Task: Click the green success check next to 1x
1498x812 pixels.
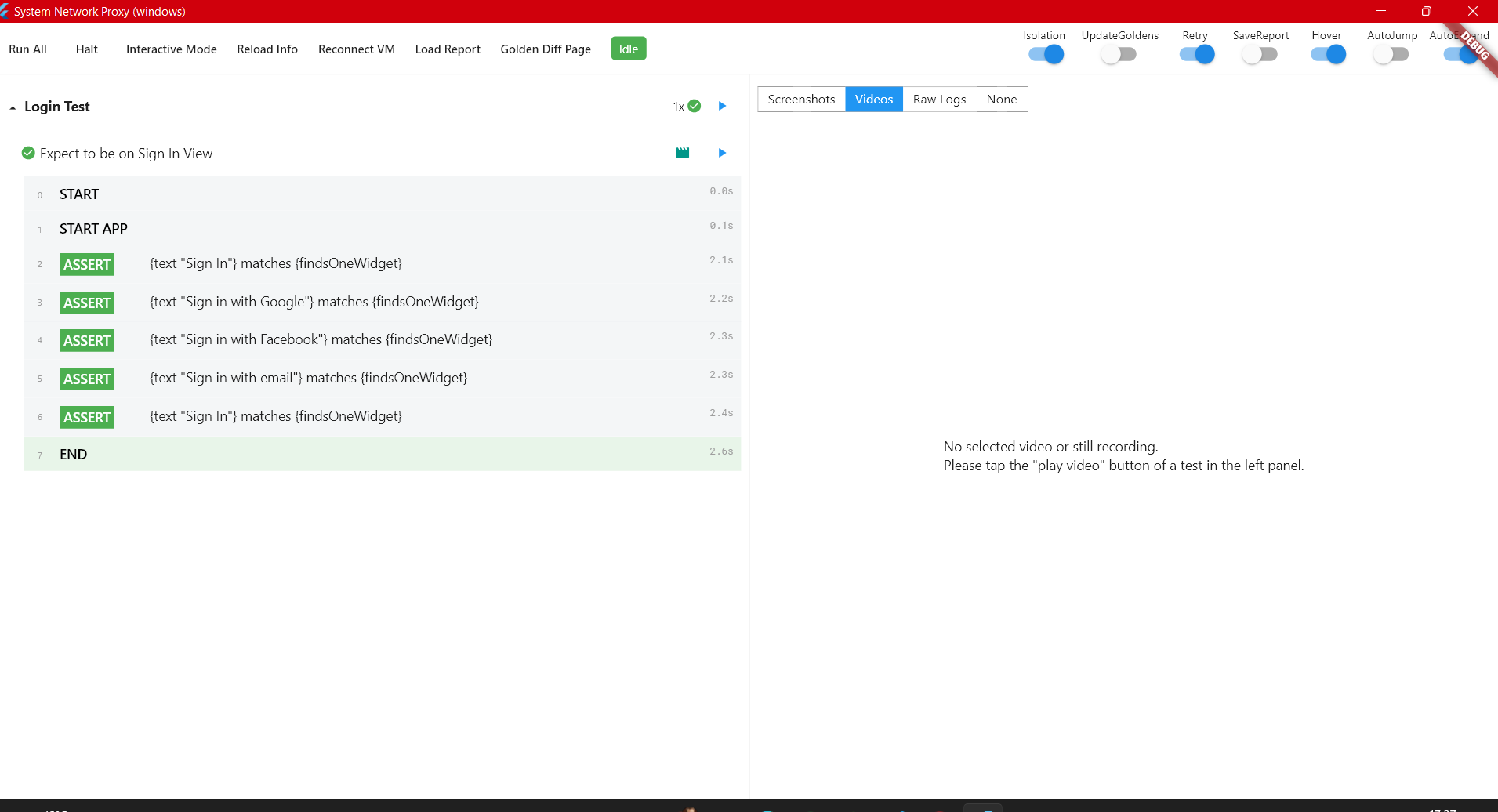Action: click(x=695, y=105)
